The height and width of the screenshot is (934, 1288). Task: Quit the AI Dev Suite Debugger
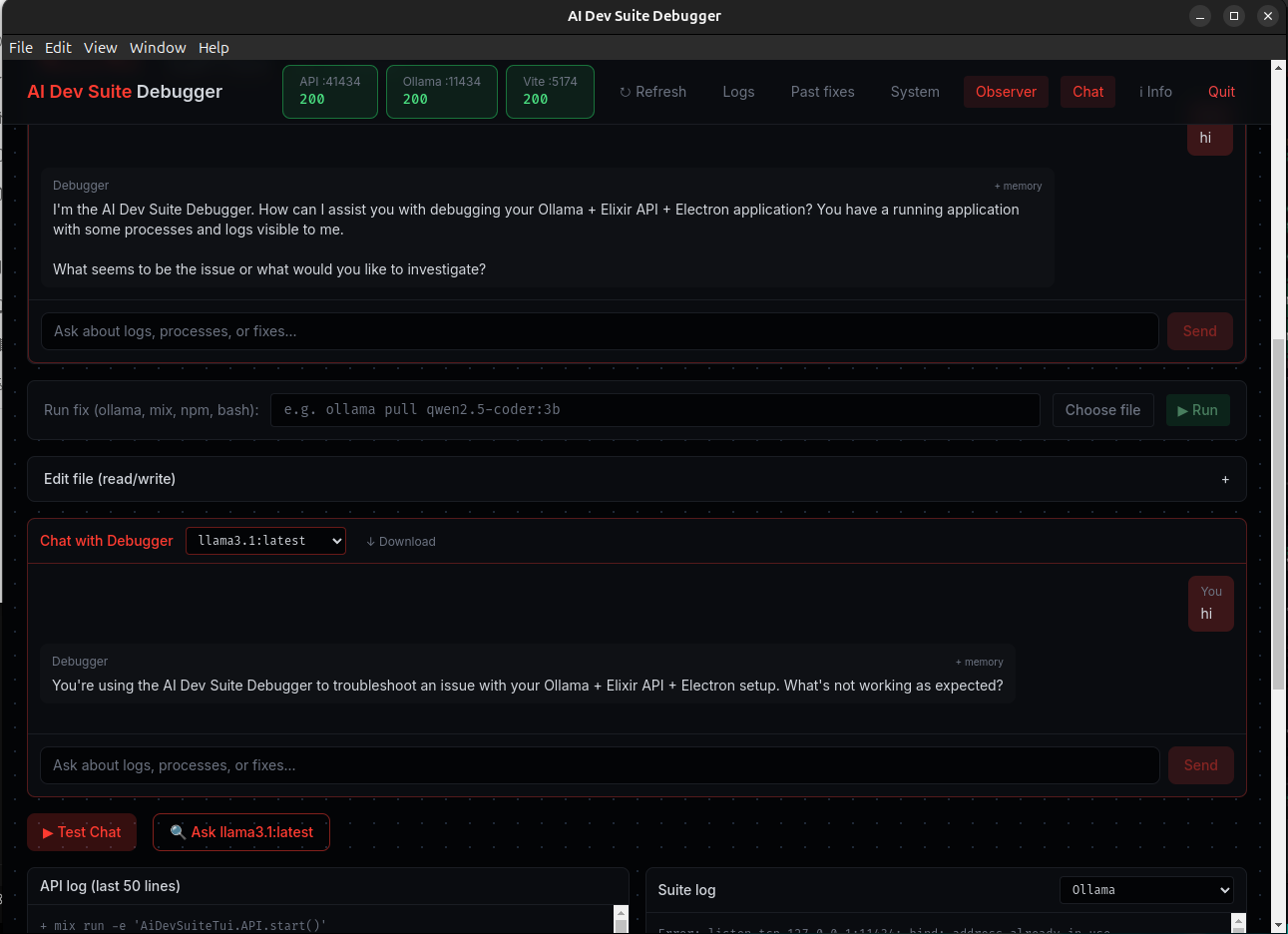(1221, 92)
